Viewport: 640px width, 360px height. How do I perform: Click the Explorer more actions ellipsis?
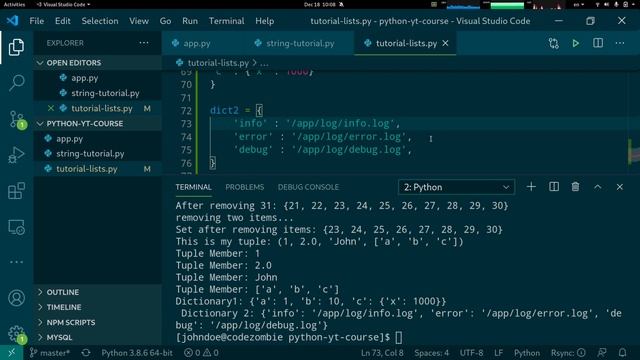coord(144,43)
